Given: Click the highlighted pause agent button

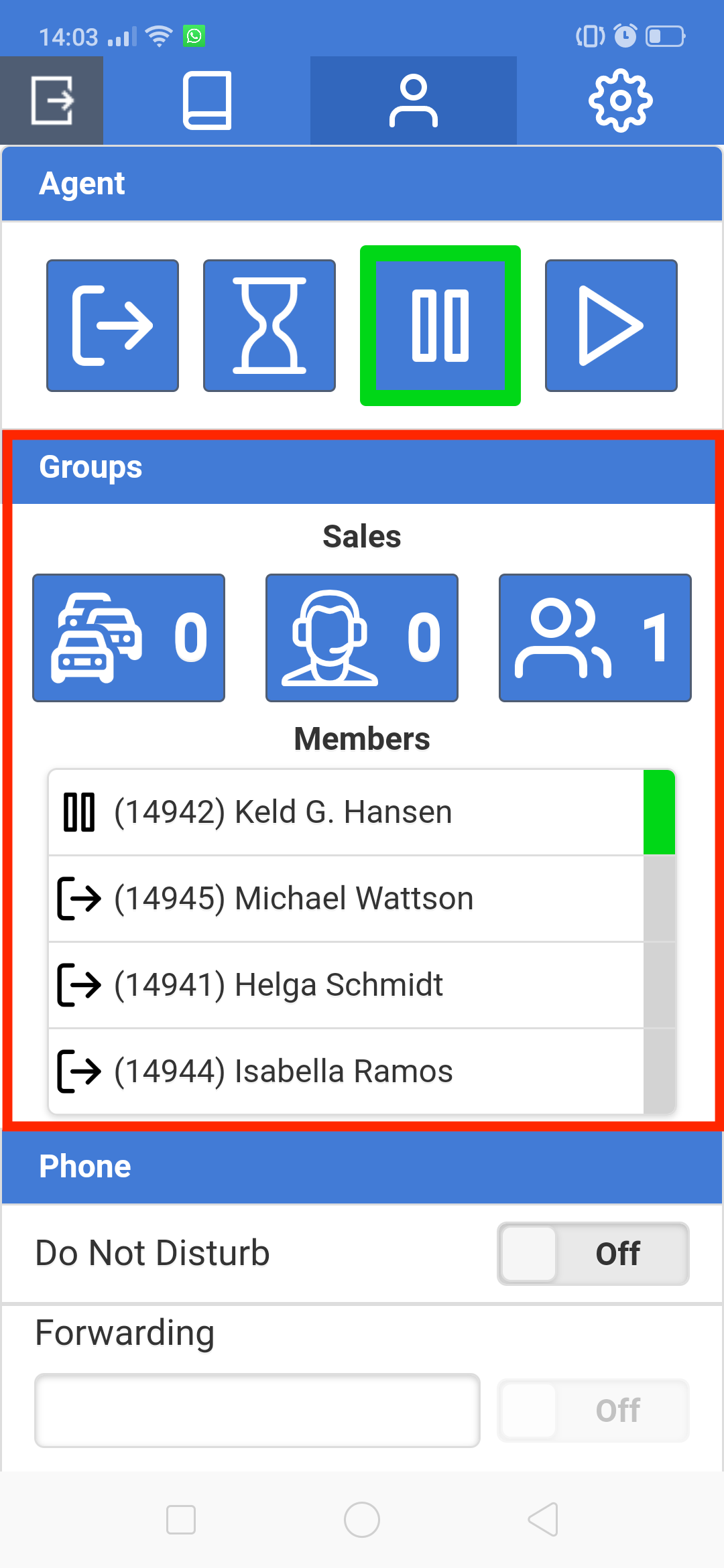Looking at the screenshot, I should click(x=440, y=326).
